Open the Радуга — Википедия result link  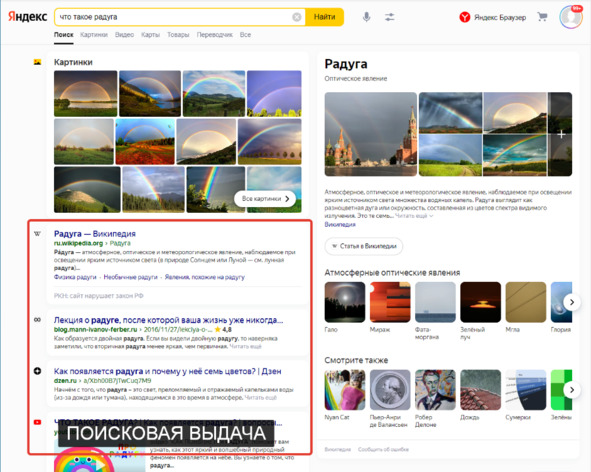pyautogui.click(x=95, y=234)
